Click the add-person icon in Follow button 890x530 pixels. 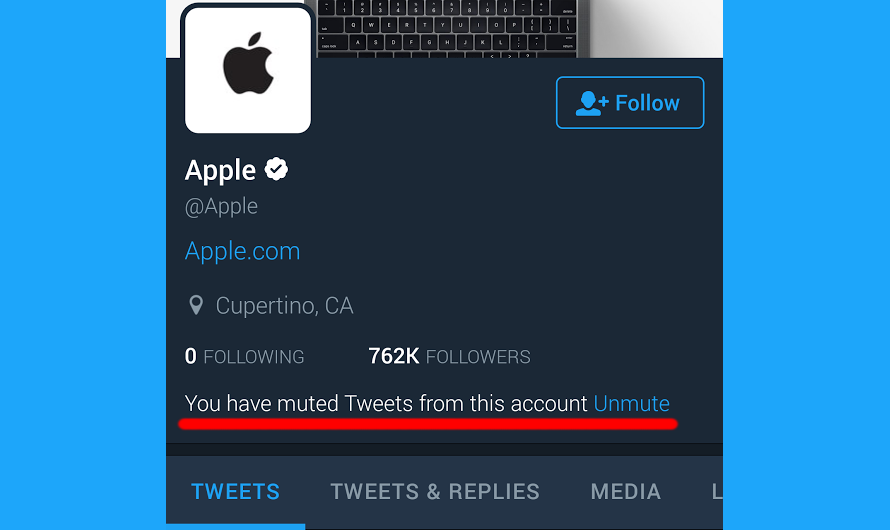click(x=592, y=103)
